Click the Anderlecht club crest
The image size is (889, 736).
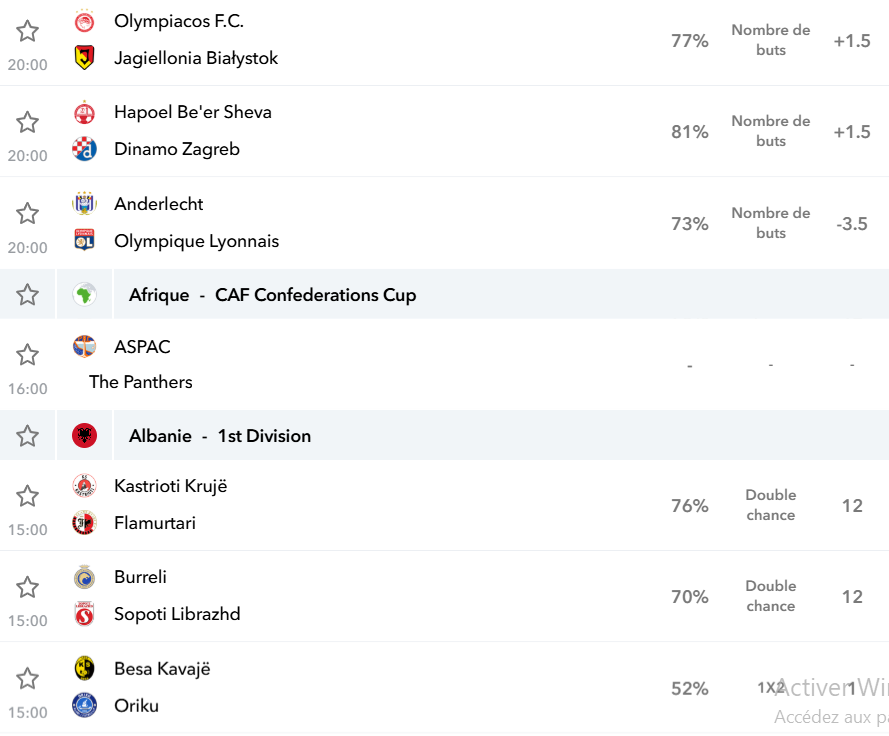(x=84, y=204)
